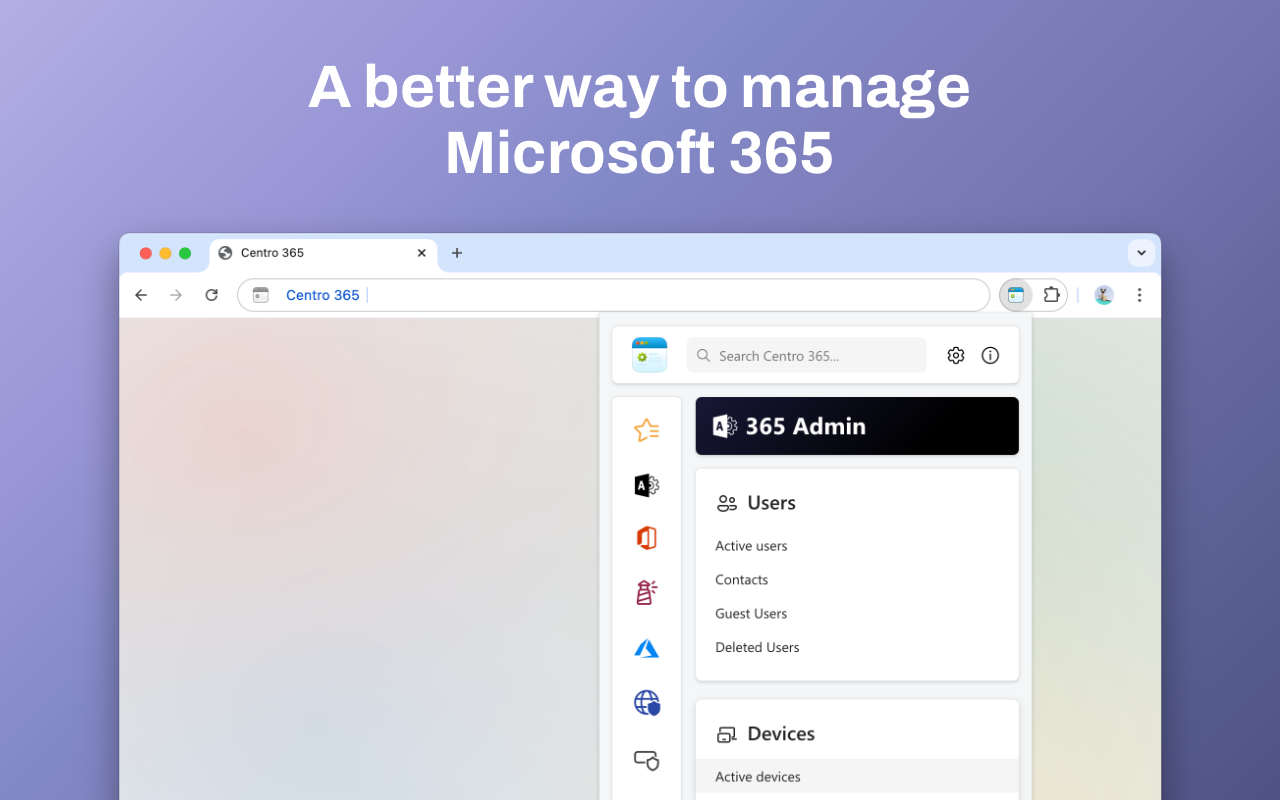This screenshot has width=1280, height=800.
Task: Click the 365 Admin banner button
Action: click(857, 426)
